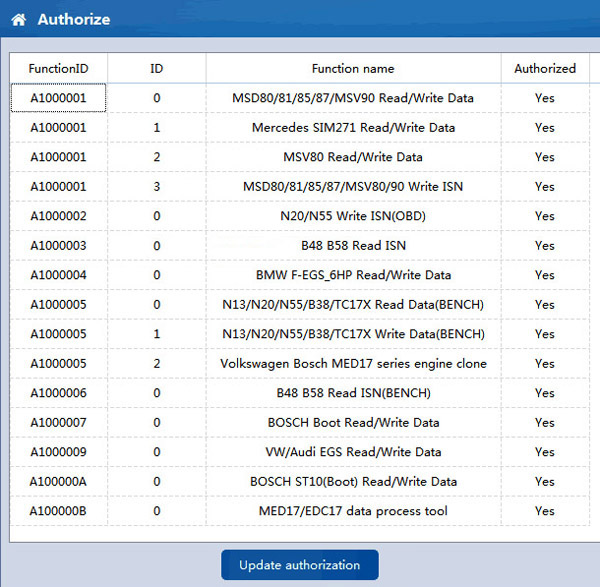This screenshot has height=587, width=600.
Task: Click the Authorized column header
Action: [x=545, y=68]
